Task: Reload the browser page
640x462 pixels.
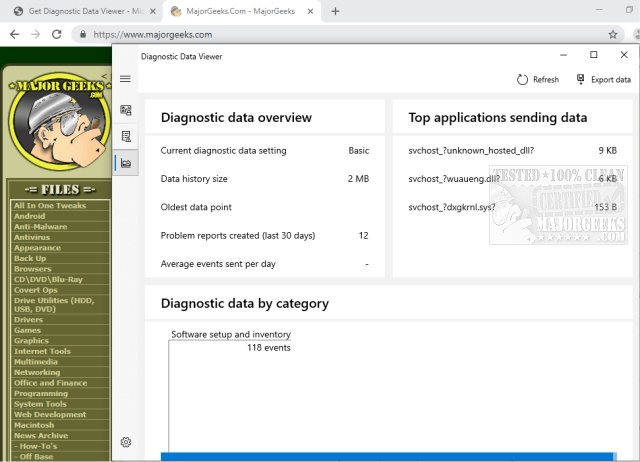Action: click(x=59, y=33)
